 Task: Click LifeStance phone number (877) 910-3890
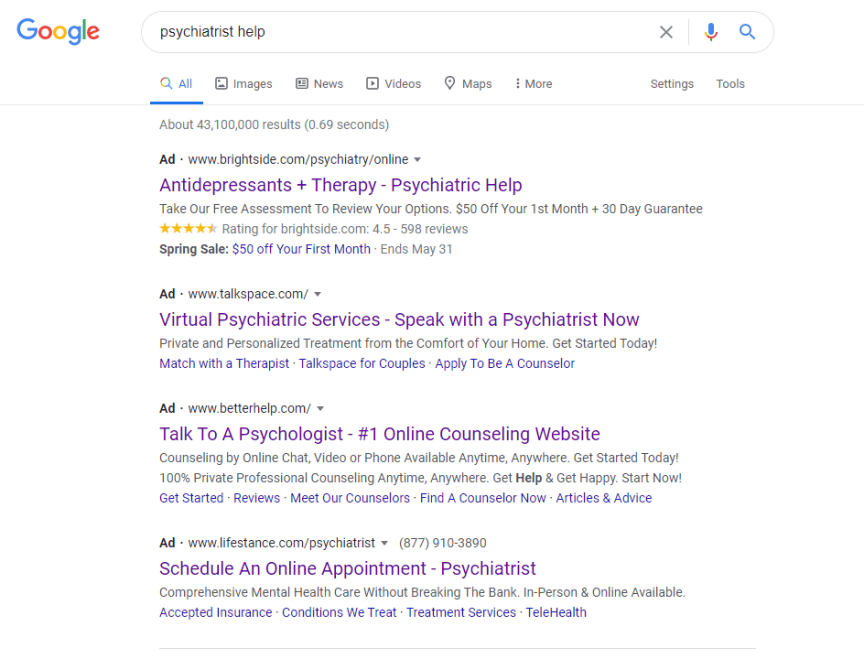442,543
